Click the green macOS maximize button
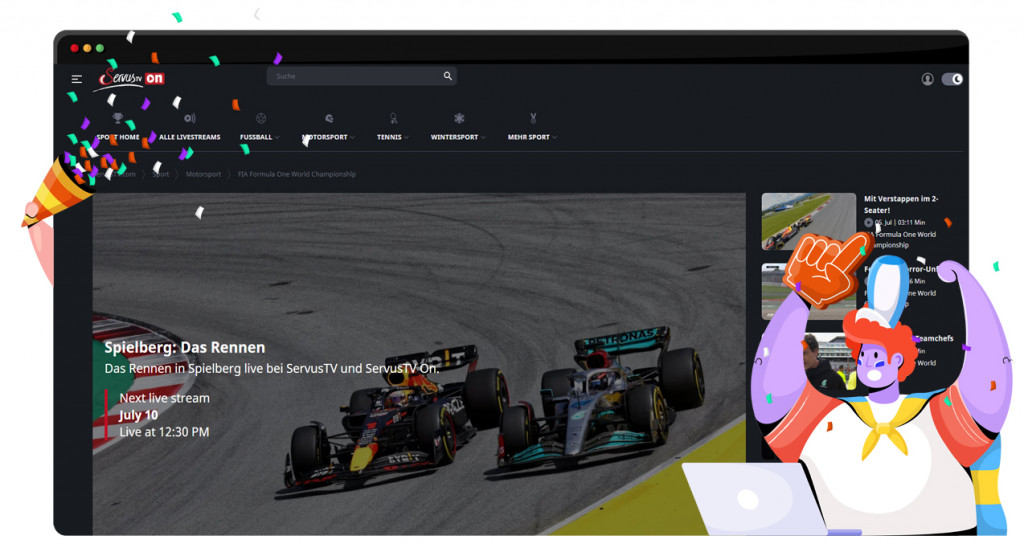 [x=99, y=48]
